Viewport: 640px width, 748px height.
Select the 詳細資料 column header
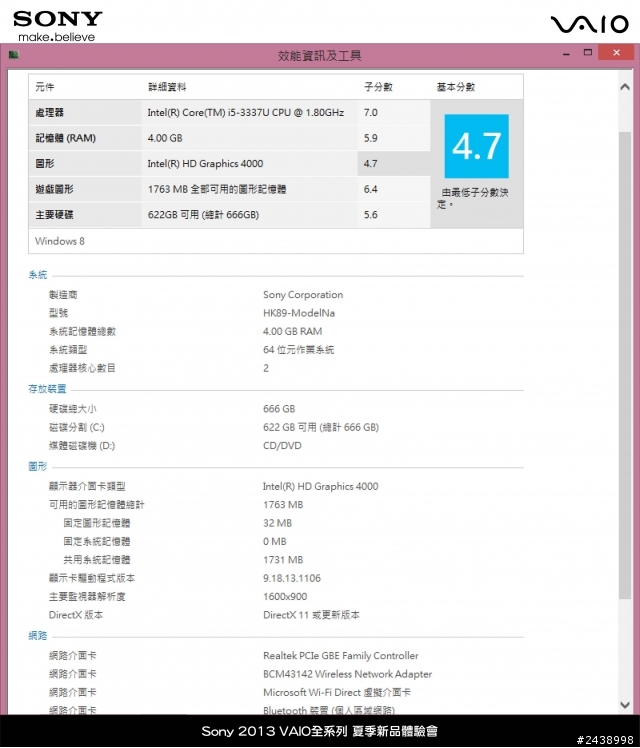click(167, 87)
